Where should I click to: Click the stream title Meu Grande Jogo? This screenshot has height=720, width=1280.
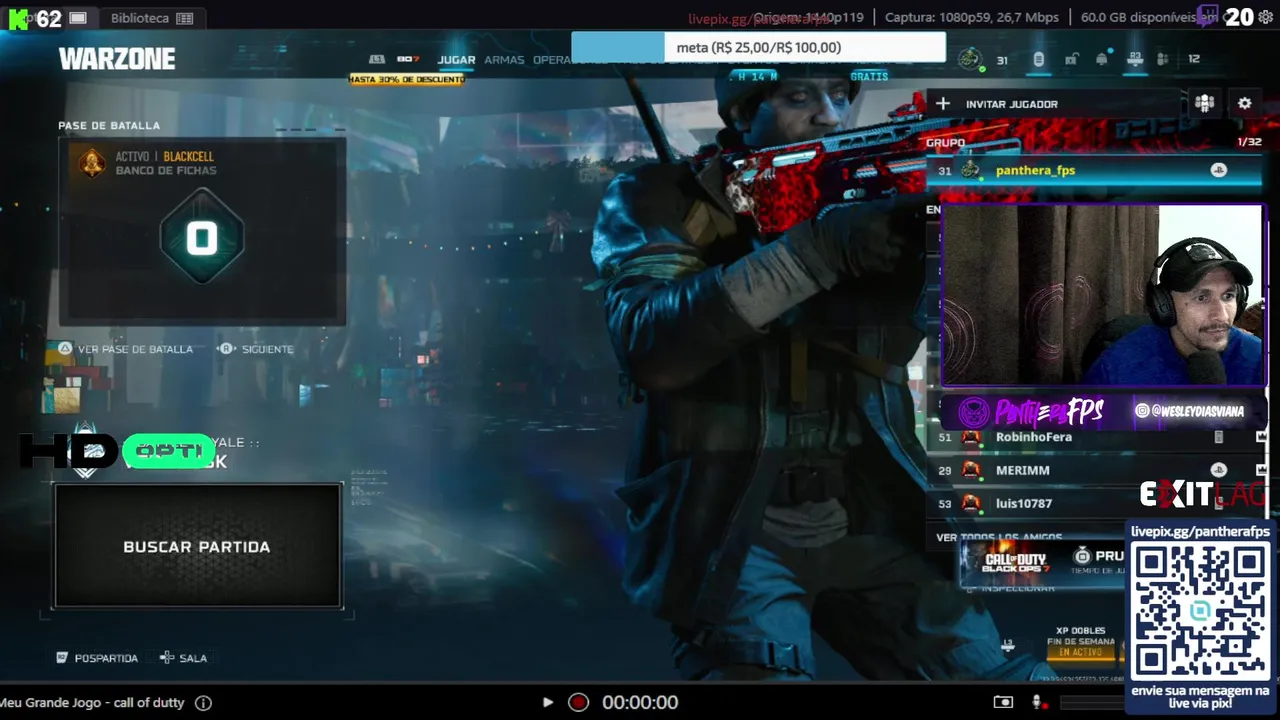coord(92,703)
